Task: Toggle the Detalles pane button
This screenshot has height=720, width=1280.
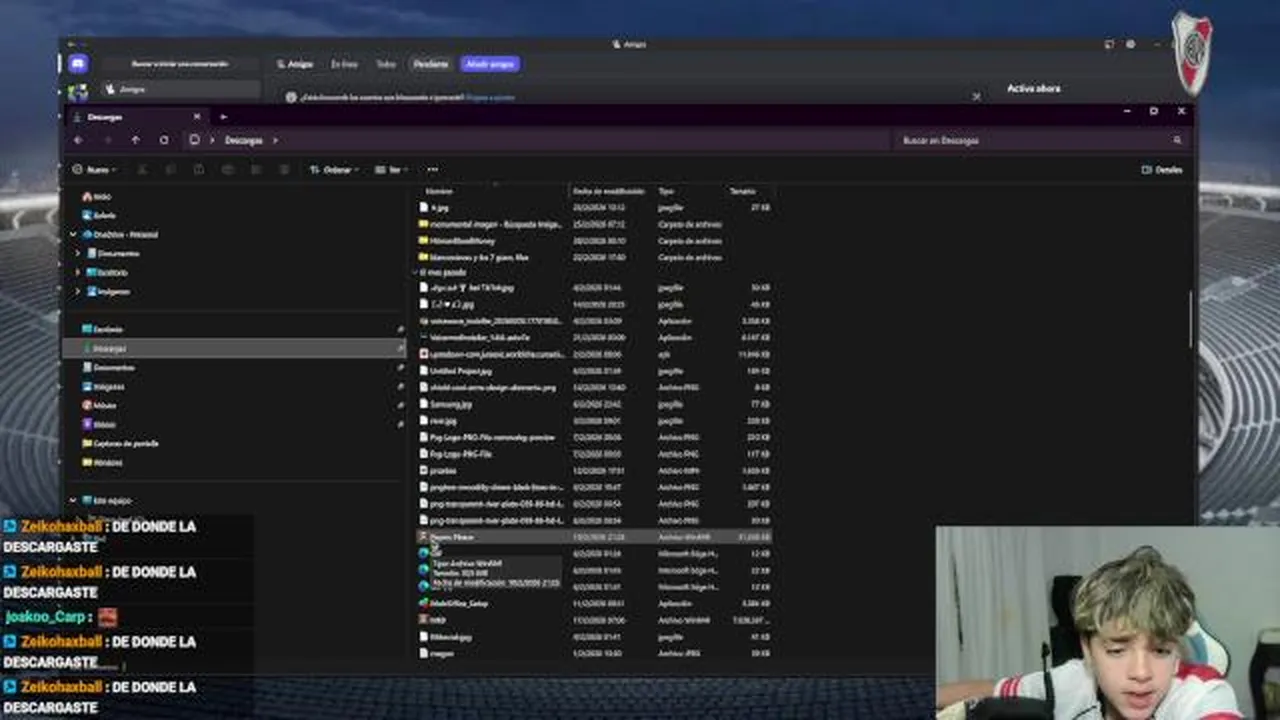Action: coord(1162,170)
